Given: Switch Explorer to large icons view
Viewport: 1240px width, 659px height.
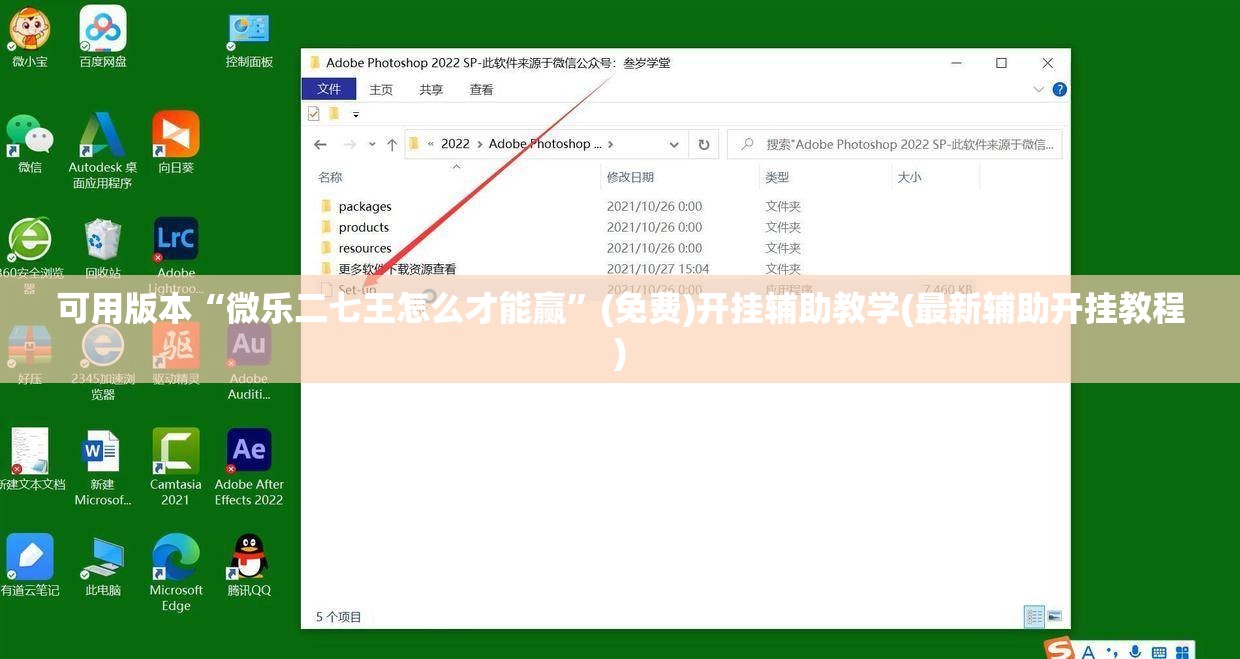Looking at the screenshot, I should click(1054, 617).
